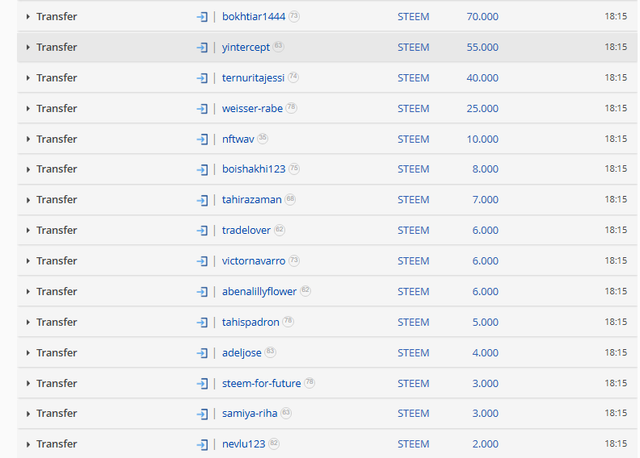Click incoming transfer icon beside nevlu123
Viewport: 640px width, 458px height.
pos(202,445)
